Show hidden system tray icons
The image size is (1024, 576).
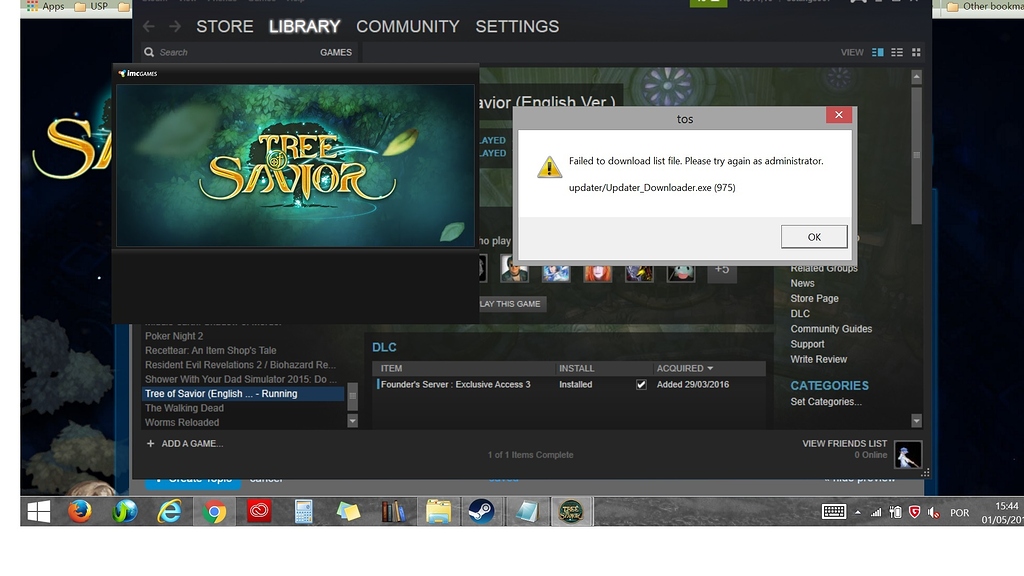coord(857,513)
